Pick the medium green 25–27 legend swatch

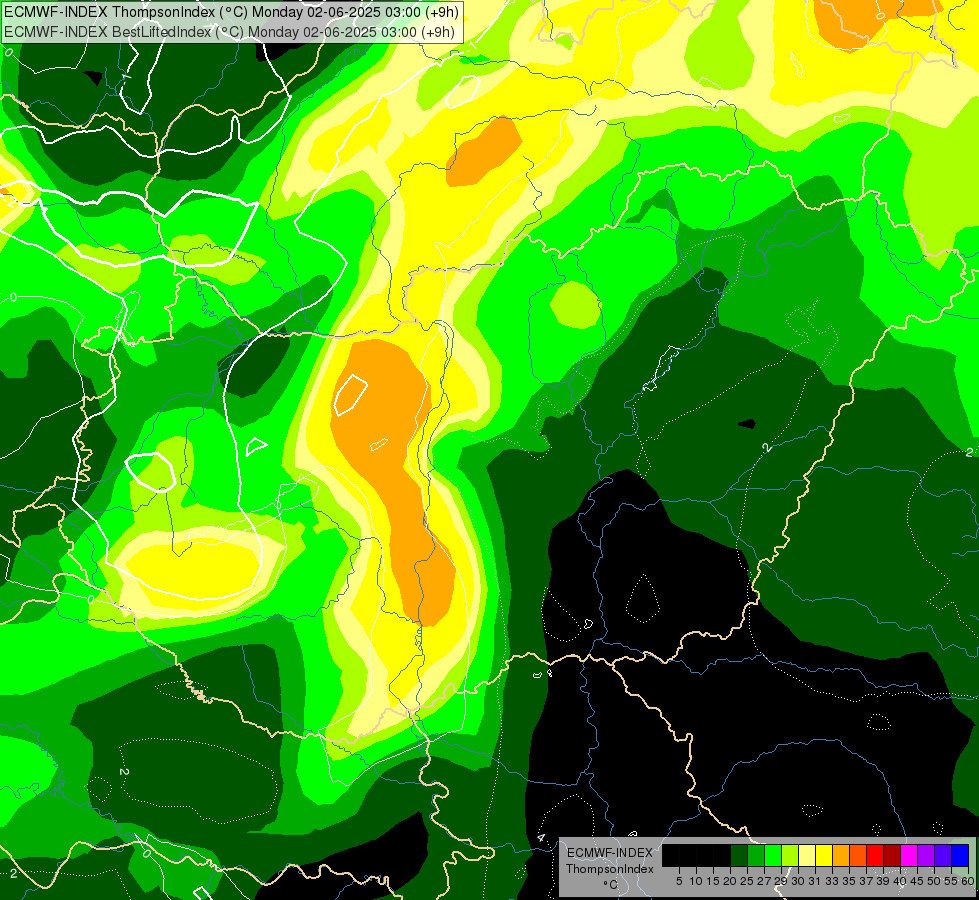coord(756,855)
